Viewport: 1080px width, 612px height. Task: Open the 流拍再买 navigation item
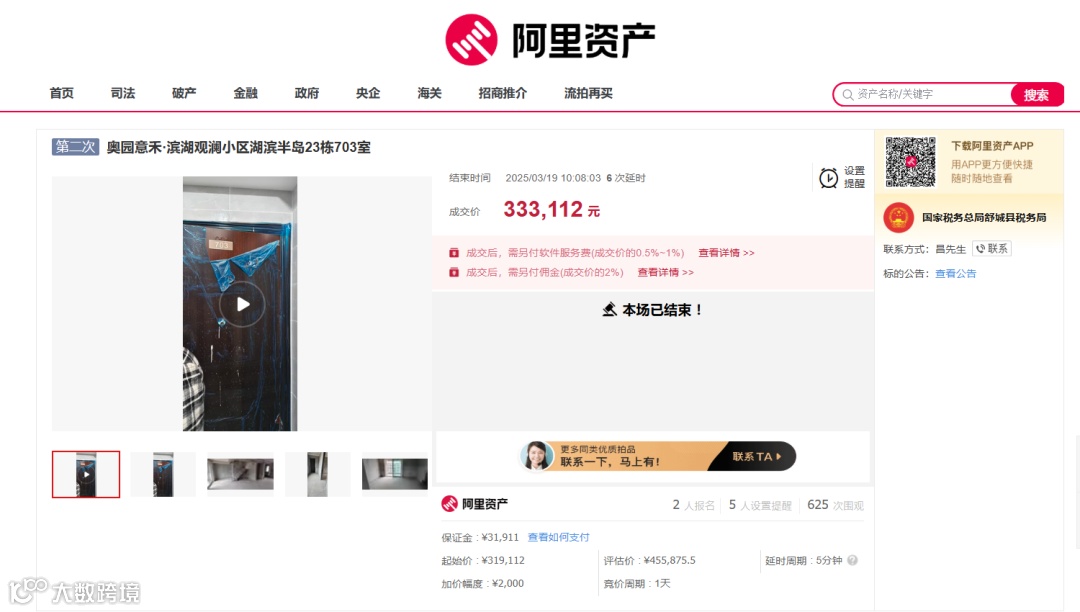(x=588, y=93)
